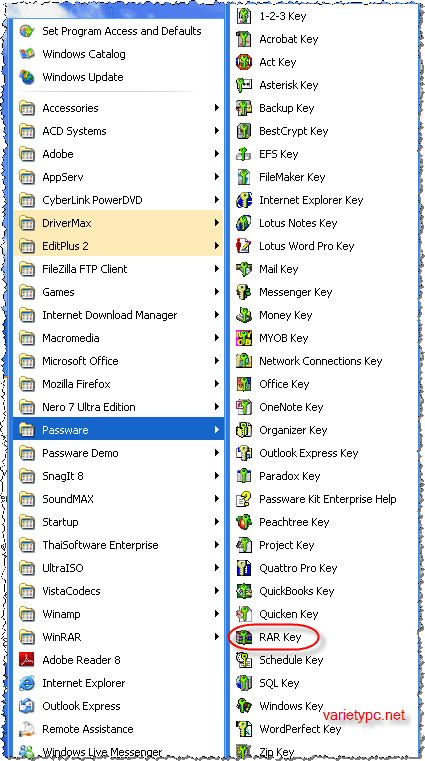Click the Zip Key icon
The height and width of the screenshot is (761, 425).
[x=244, y=751]
